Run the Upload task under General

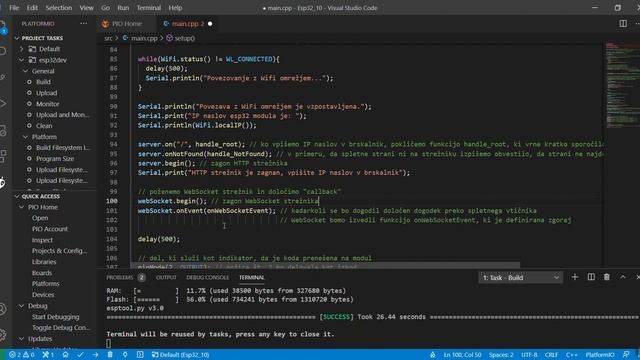(47, 93)
